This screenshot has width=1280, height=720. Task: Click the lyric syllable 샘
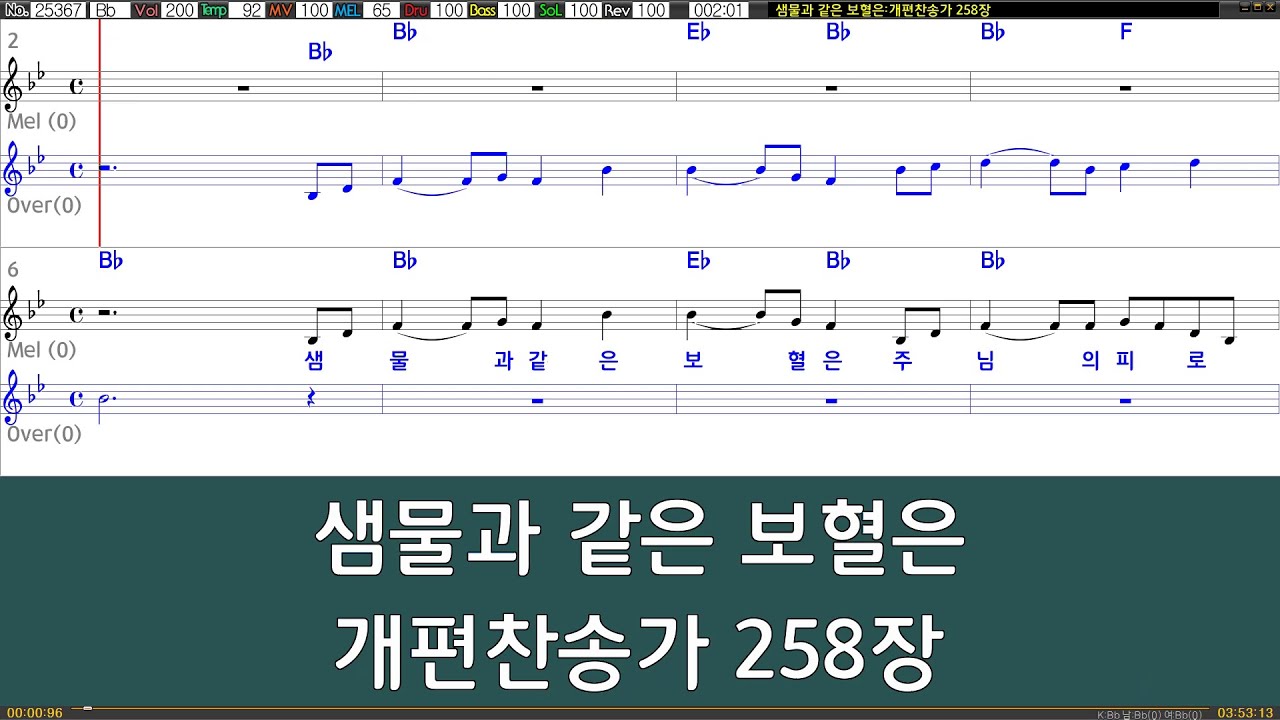tap(314, 360)
